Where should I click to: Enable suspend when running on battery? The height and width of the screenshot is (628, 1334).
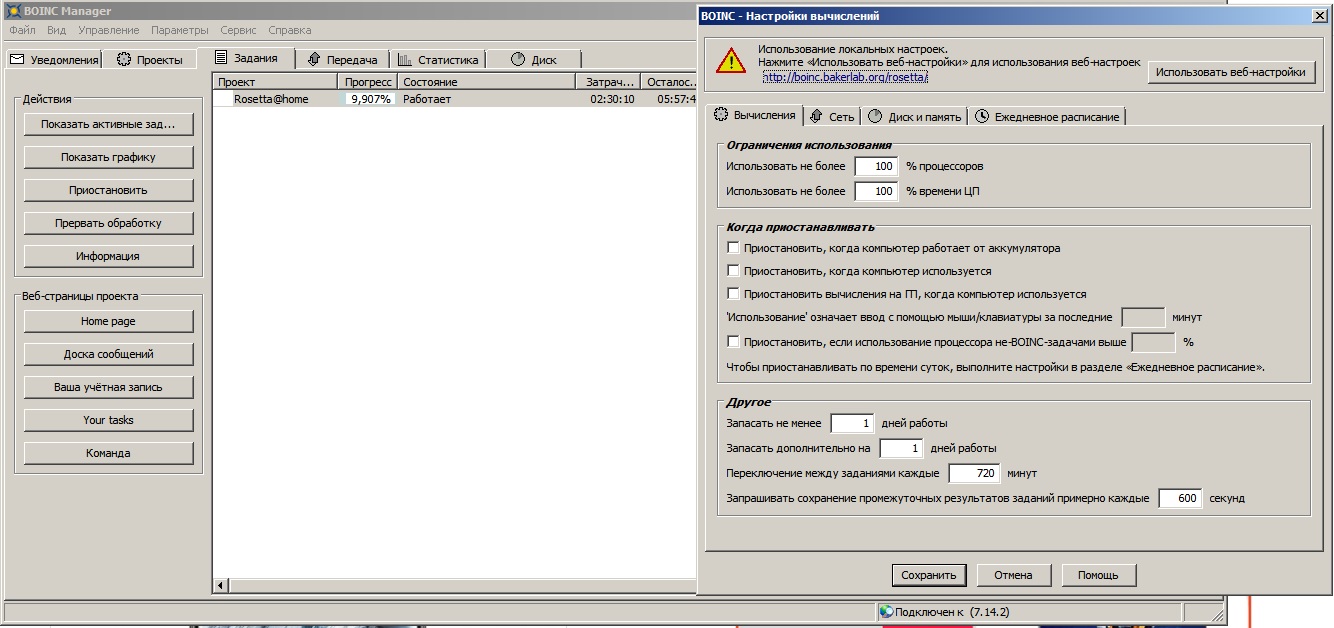click(734, 247)
